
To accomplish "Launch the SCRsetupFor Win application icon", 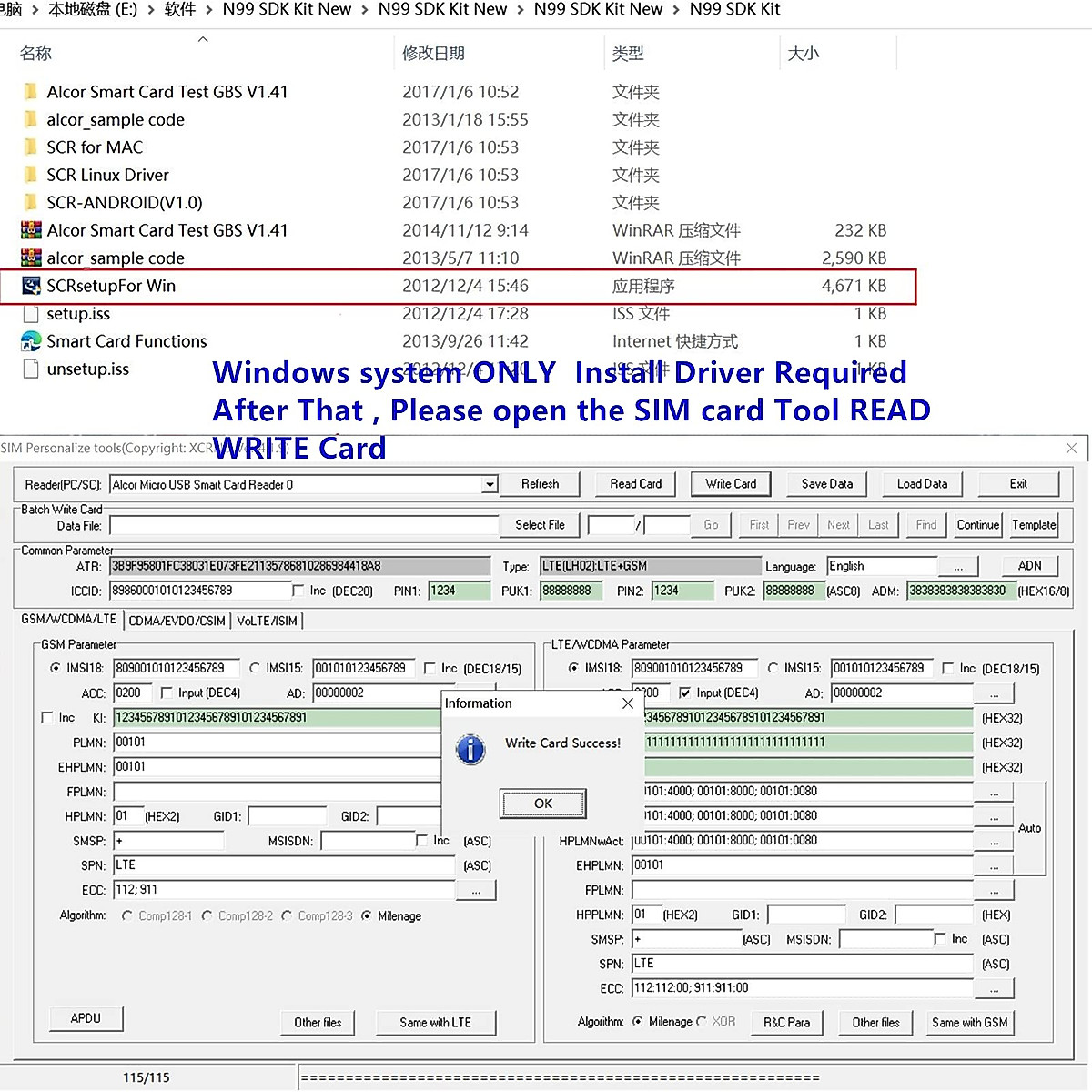I will pyautogui.click(x=31, y=285).
